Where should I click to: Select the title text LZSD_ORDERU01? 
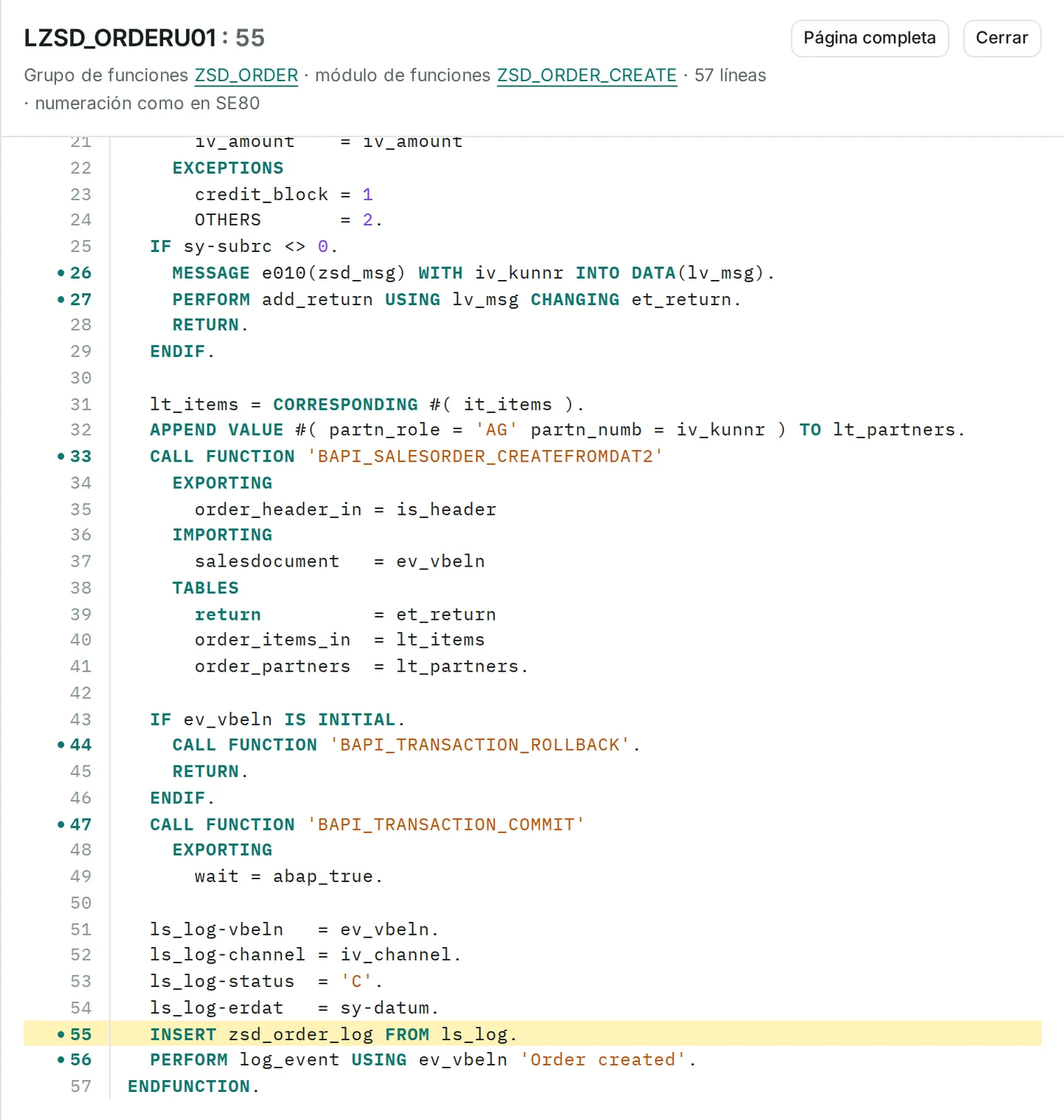point(120,38)
